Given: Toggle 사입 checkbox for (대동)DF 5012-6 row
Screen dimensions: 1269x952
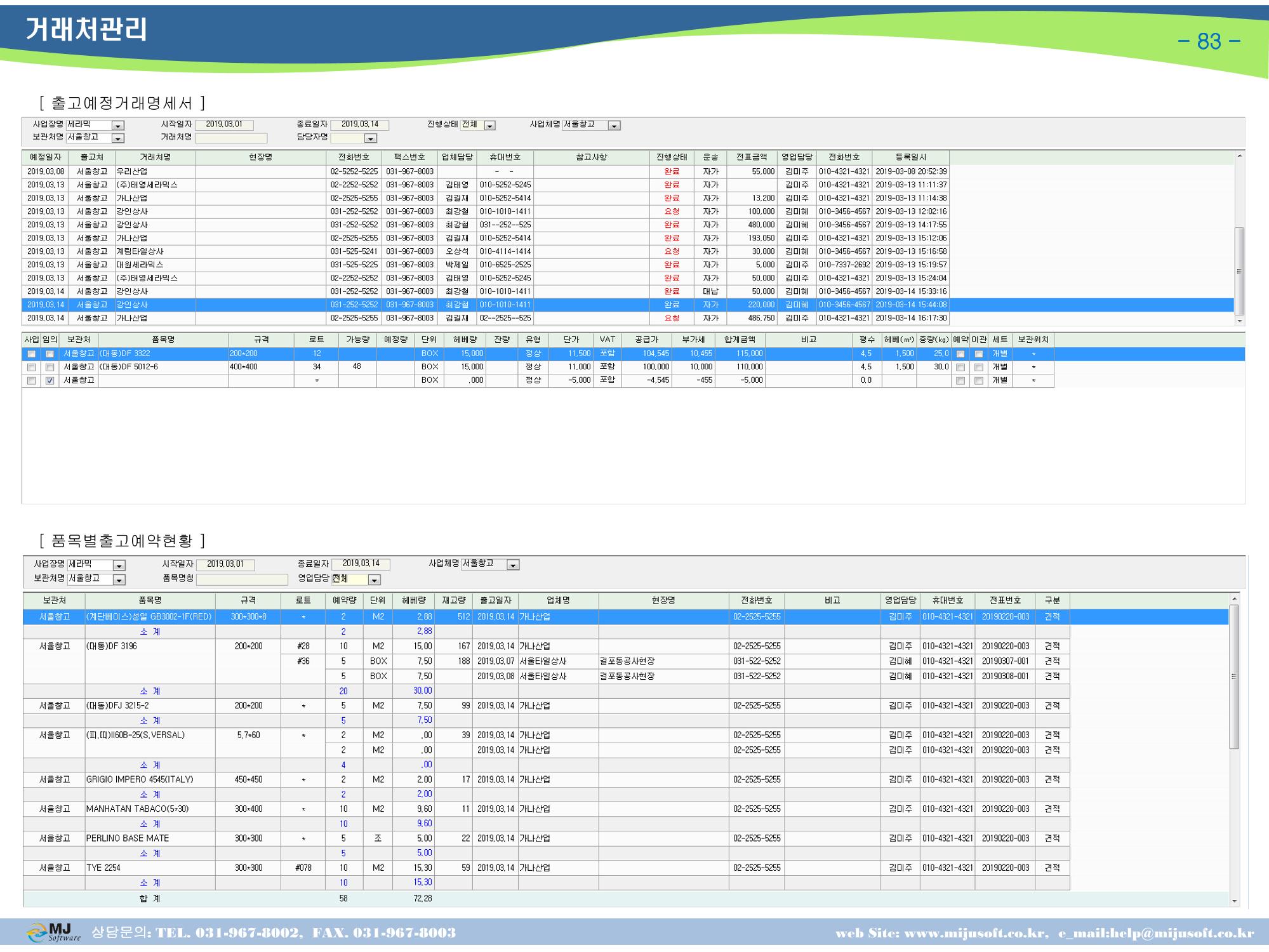Looking at the screenshot, I should (x=32, y=367).
